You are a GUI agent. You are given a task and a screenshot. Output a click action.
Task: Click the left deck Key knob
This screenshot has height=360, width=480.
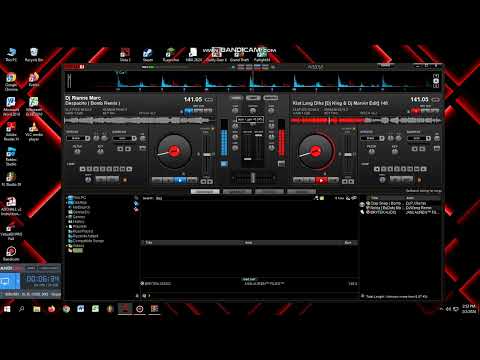pos(100,151)
